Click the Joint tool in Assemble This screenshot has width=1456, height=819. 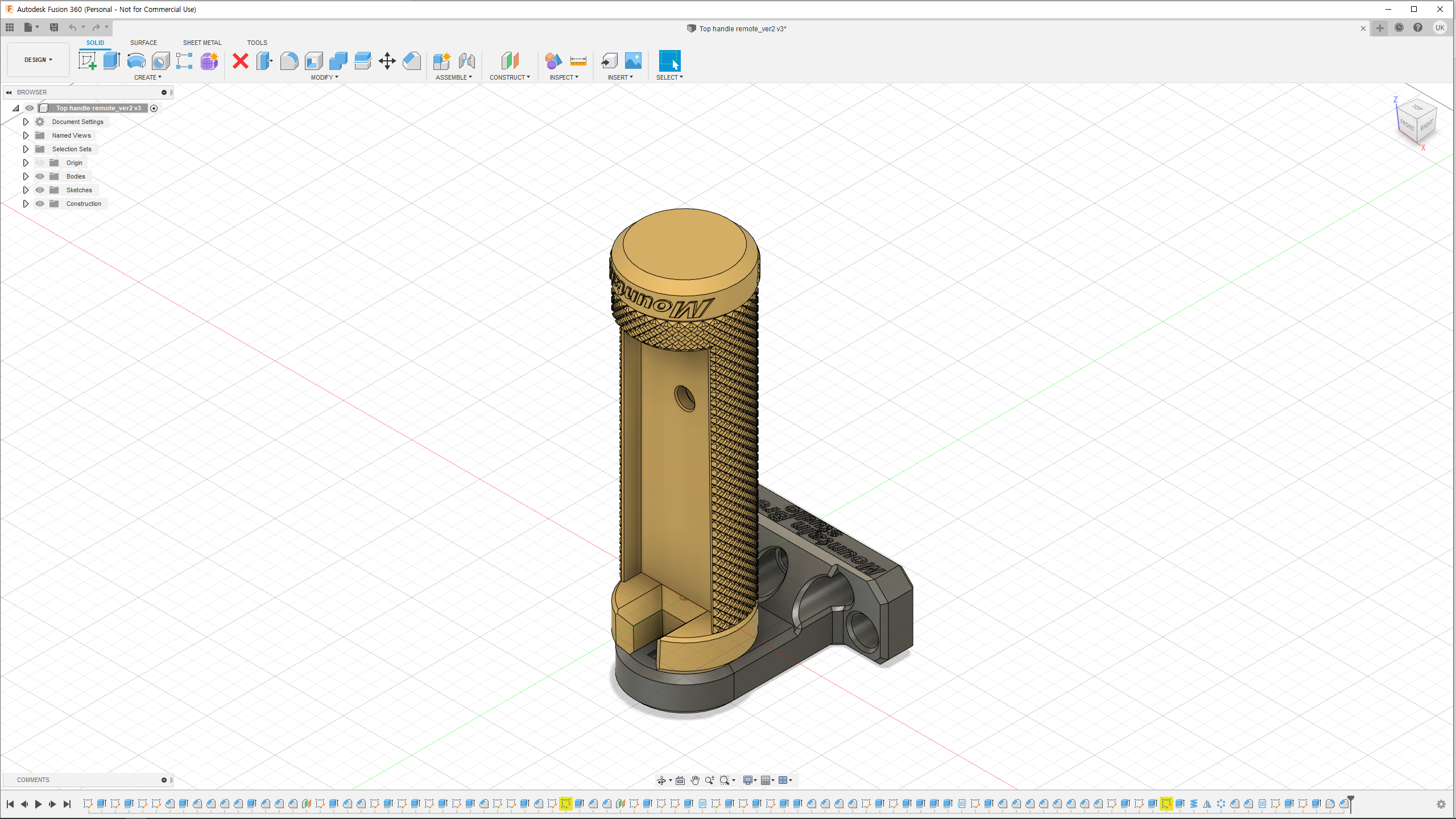466,60
